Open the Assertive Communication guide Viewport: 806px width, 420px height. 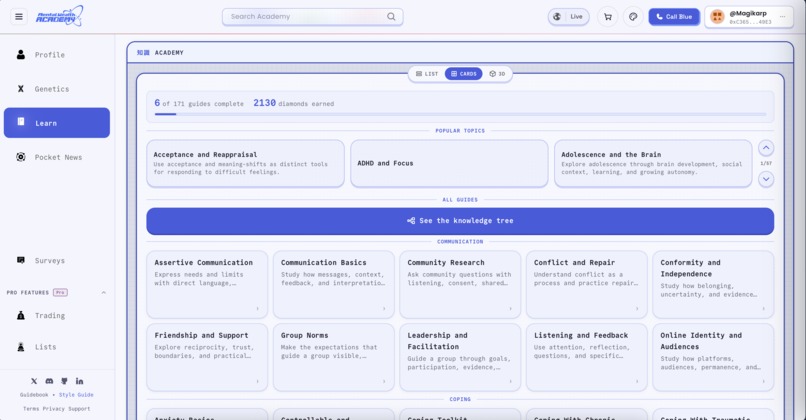click(x=207, y=284)
